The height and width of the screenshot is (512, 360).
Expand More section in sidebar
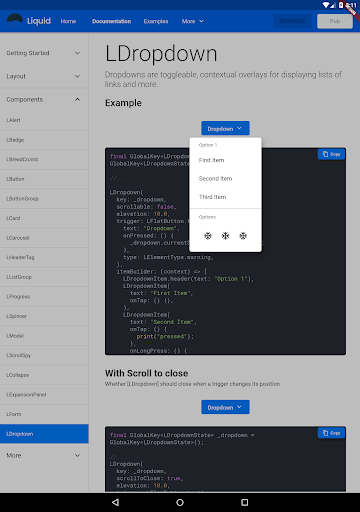pos(44,455)
